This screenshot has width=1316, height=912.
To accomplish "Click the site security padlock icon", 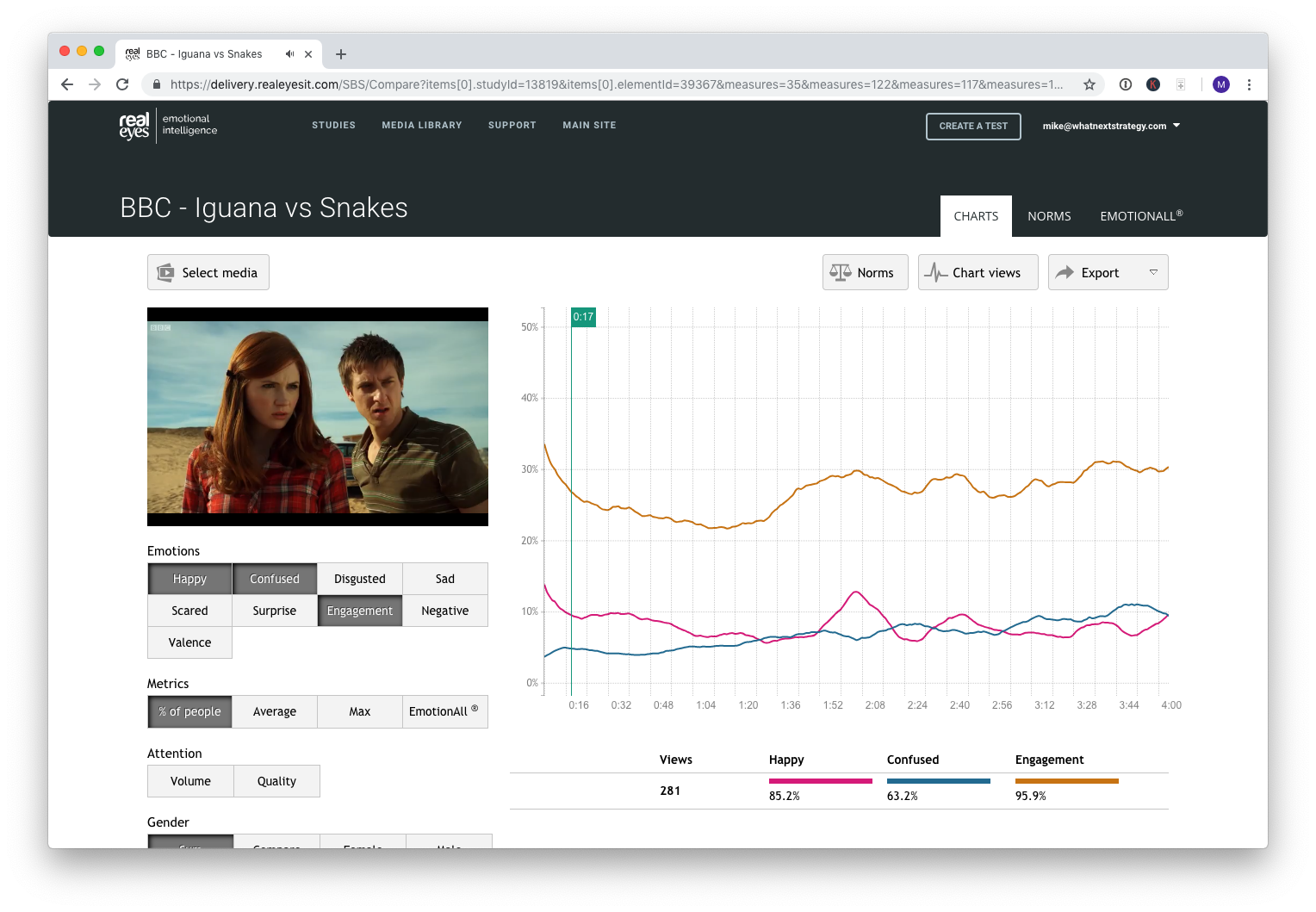I will [156, 84].
